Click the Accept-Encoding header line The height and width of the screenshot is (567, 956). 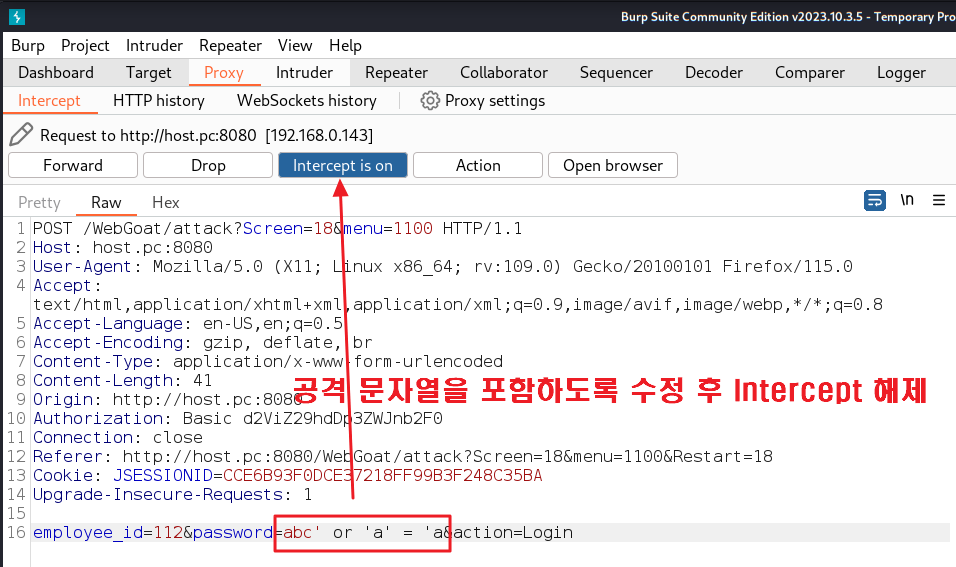(202, 343)
